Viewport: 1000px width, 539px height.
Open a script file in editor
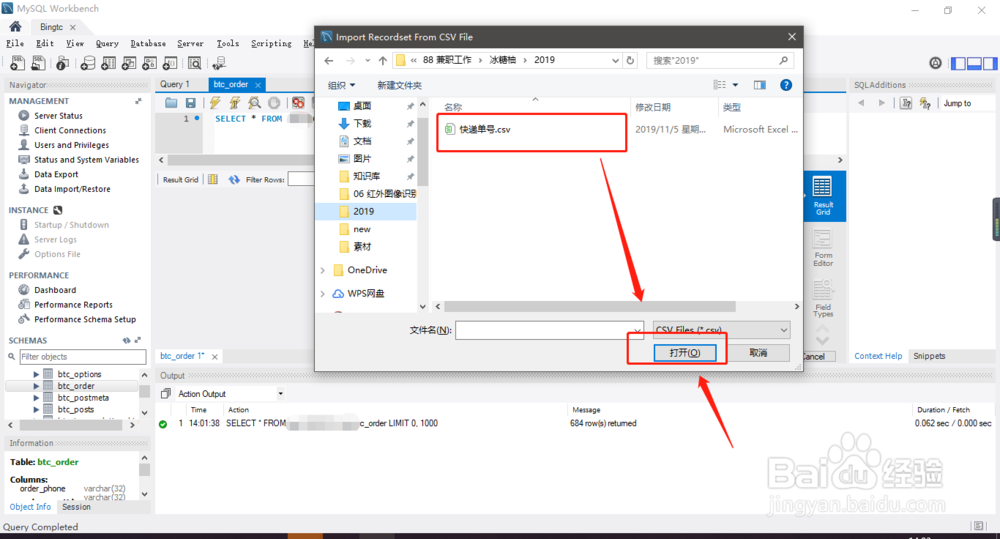click(x=171, y=103)
